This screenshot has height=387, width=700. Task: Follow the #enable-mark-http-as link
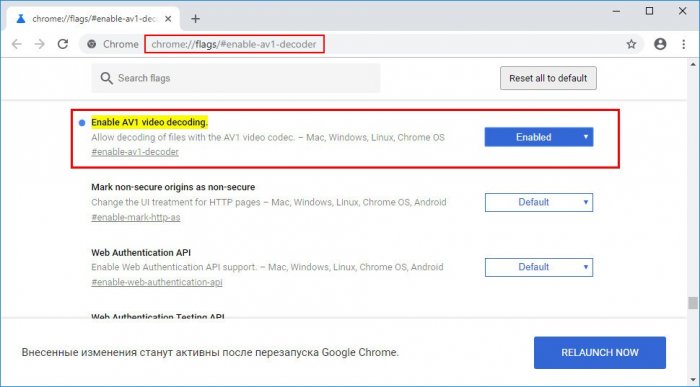pyautogui.click(x=136, y=217)
